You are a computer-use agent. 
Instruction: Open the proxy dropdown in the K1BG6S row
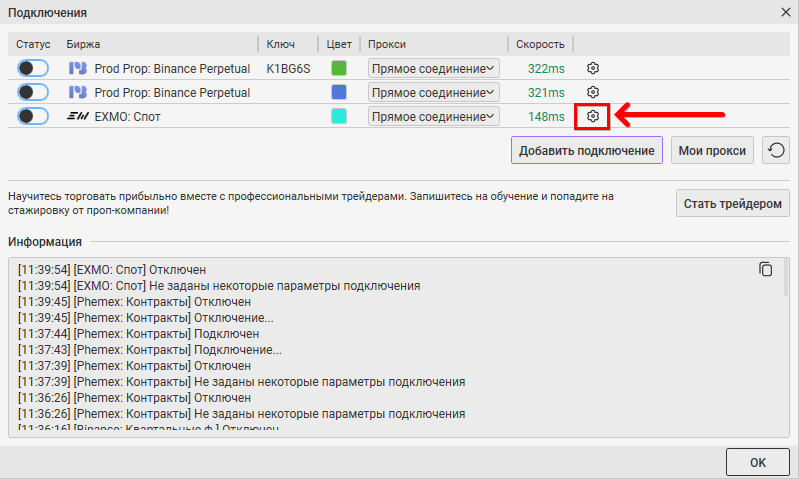[433, 68]
